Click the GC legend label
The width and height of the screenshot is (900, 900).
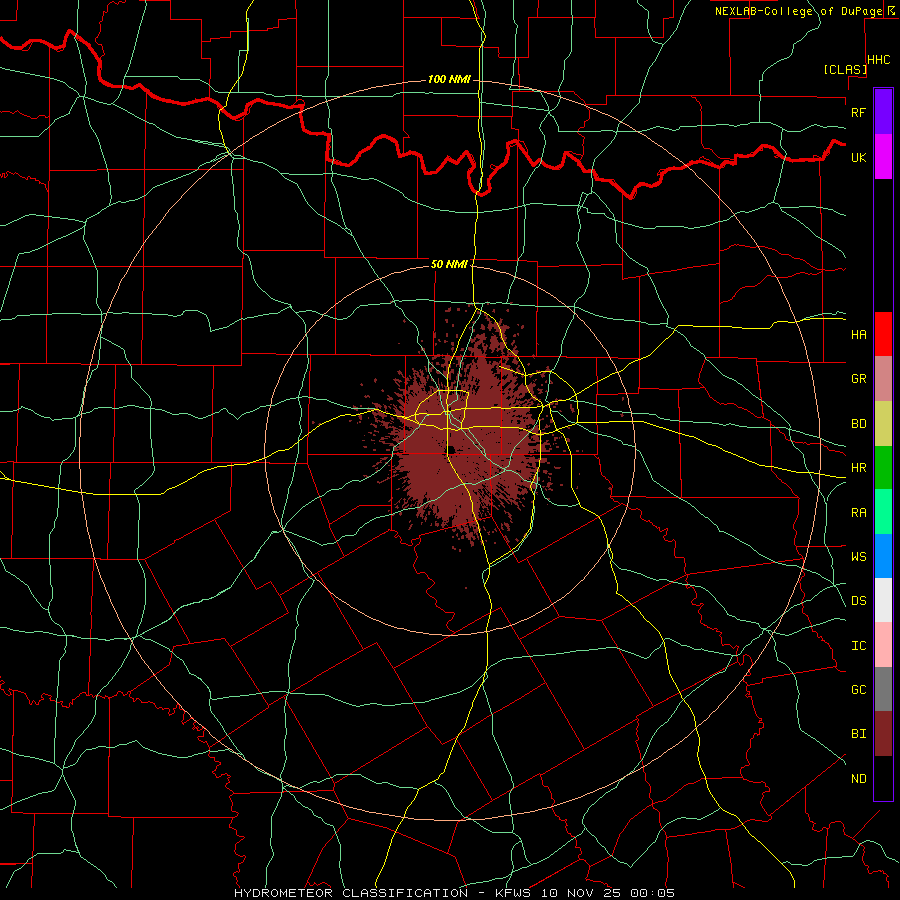tap(858, 689)
